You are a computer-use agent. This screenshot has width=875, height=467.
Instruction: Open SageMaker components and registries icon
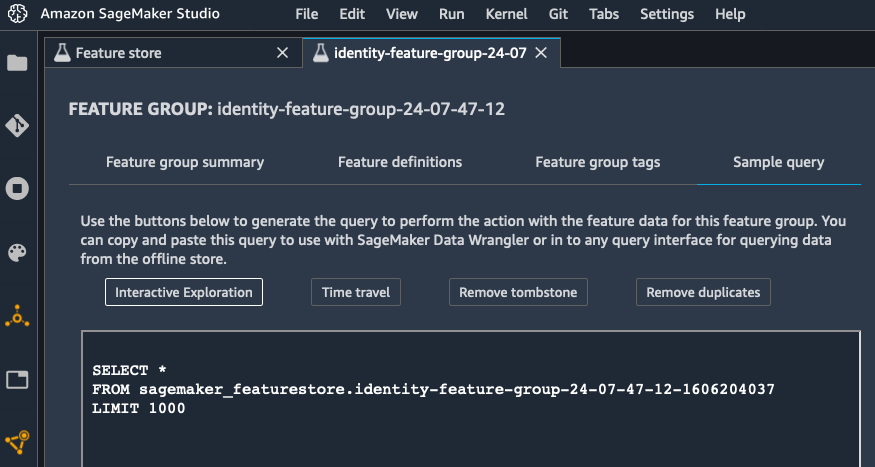click(x=17, y=318)
